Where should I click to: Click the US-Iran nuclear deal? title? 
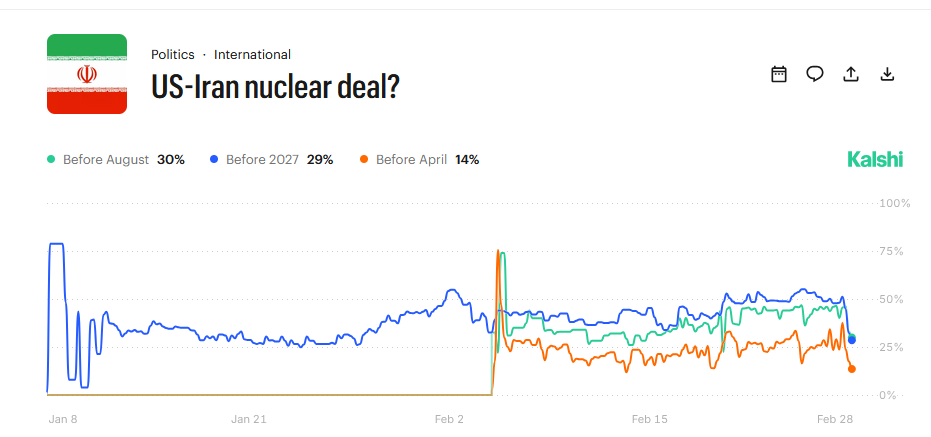(x=275, y=87)
